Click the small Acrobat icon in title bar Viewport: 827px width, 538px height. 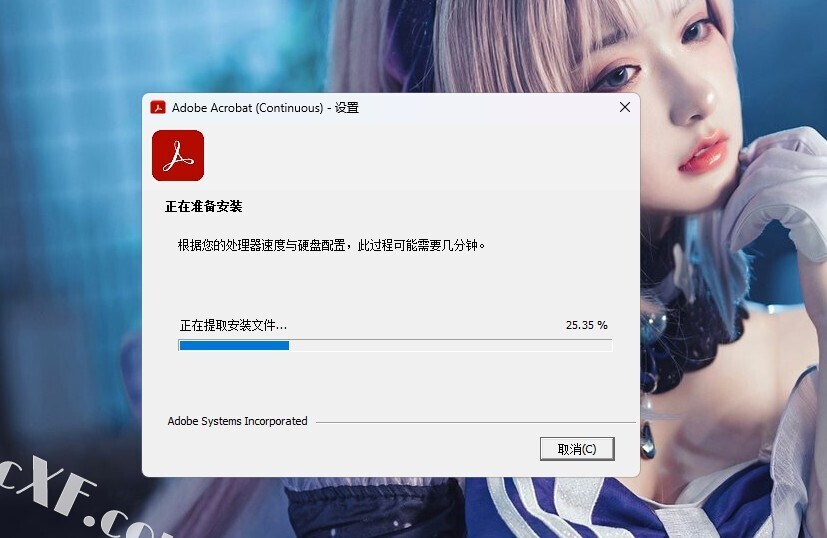point(158,108)
